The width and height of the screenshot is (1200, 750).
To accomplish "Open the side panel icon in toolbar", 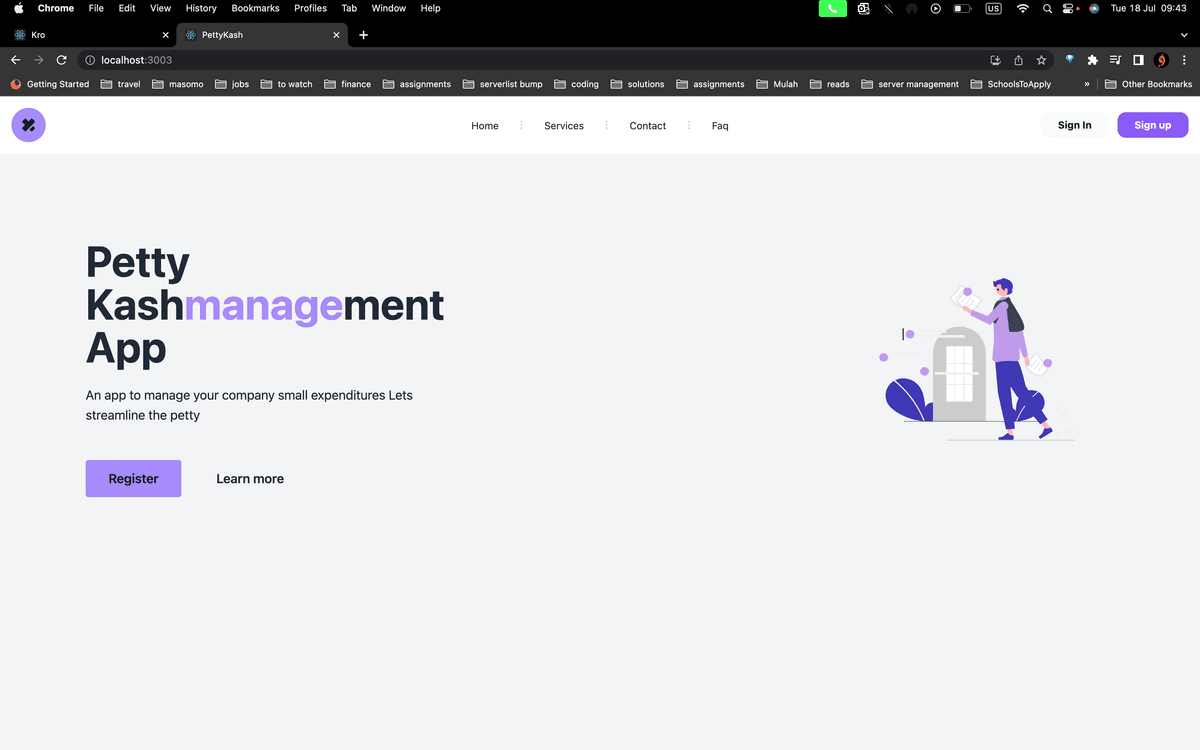I will coord(1138,60).
